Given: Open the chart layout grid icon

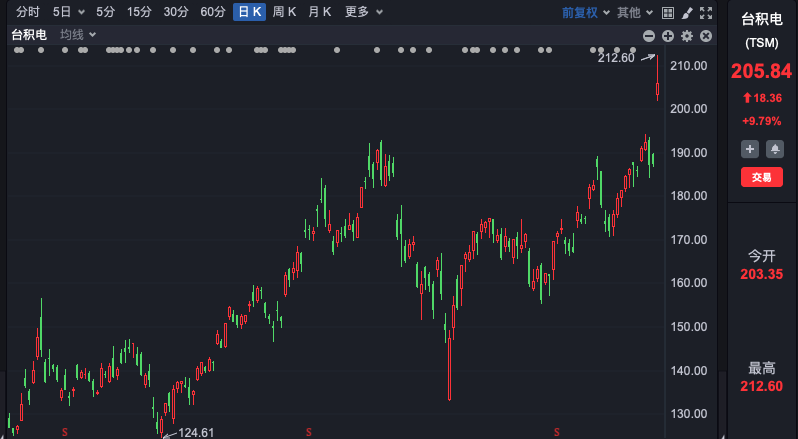Looking at the screenshot, I should click(x=668, y=13).
